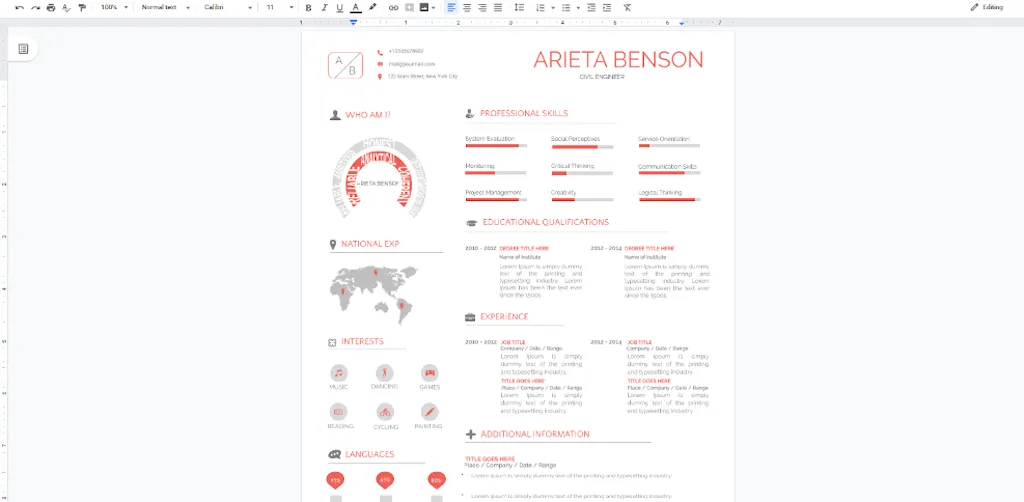Insert a link
This screenshot has height=502, width=1024.
[x=393, y=7]
